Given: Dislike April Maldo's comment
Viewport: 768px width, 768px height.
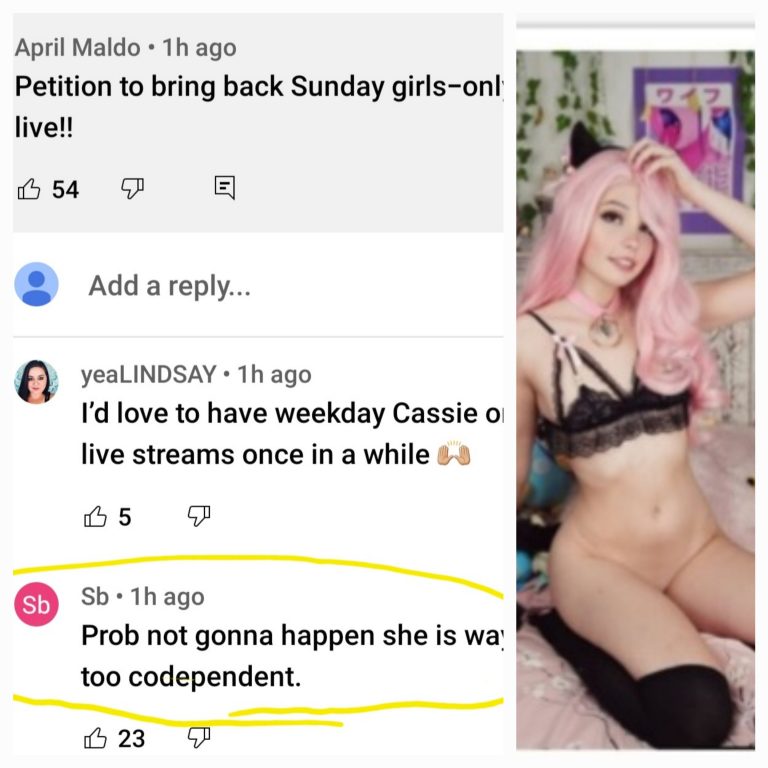Looking at the screenshot, I should click(132, 188).
